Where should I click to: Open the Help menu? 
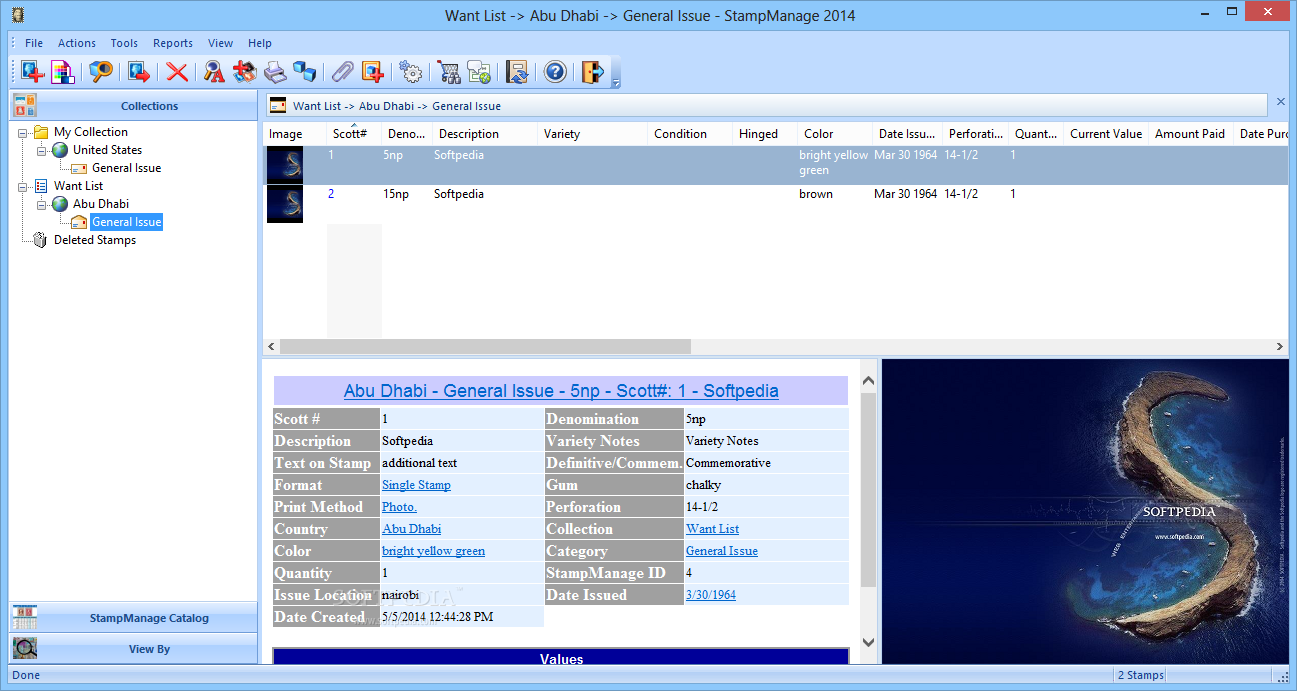pos(260,43)
